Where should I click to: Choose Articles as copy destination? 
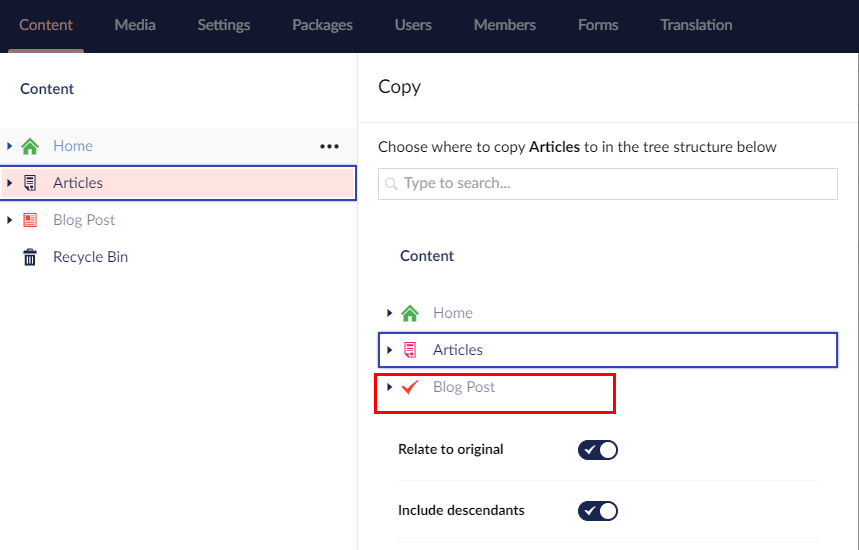pyautogui.click(x=458, y=350)
